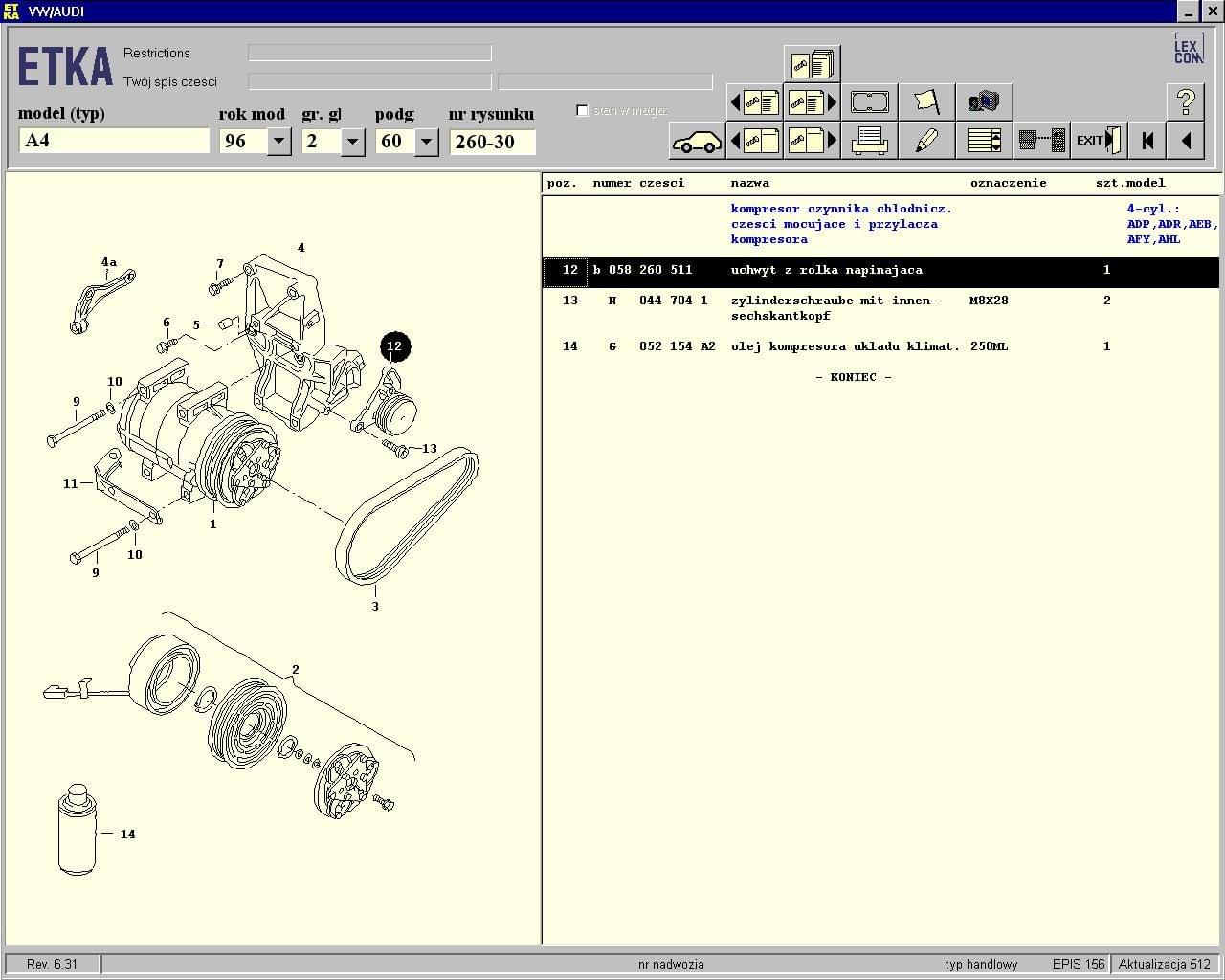Click part number '044 704 1'
1225x980 pixels.
click(673, 301)
